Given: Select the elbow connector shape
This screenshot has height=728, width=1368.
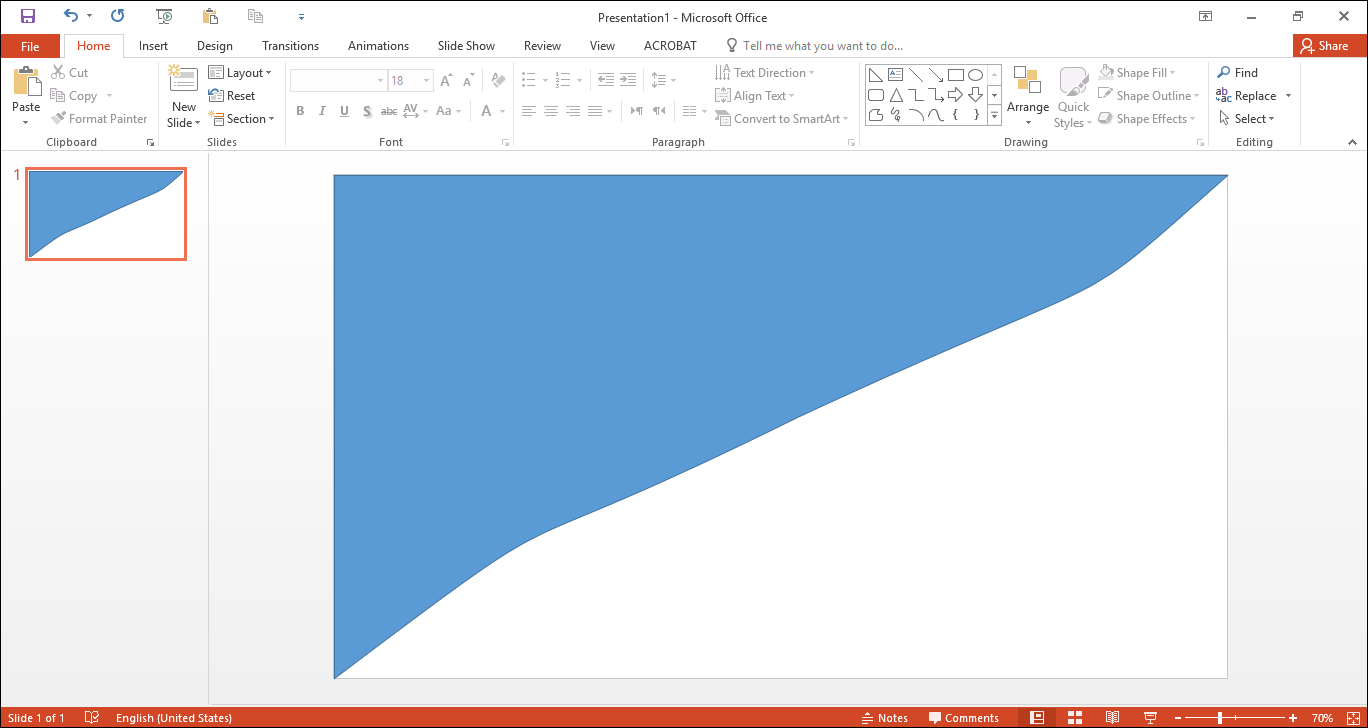Looking at the screenshot, I should point(915,95).
